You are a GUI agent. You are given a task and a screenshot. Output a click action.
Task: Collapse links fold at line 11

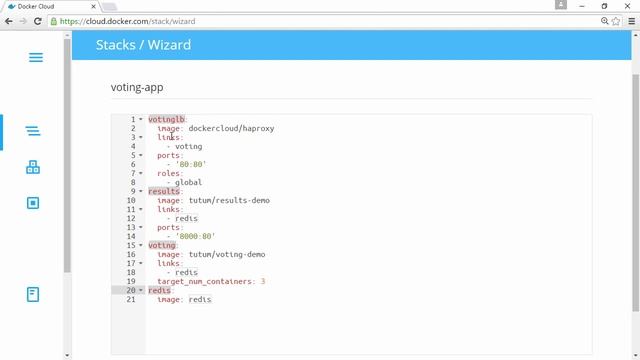tap(141, 209)
